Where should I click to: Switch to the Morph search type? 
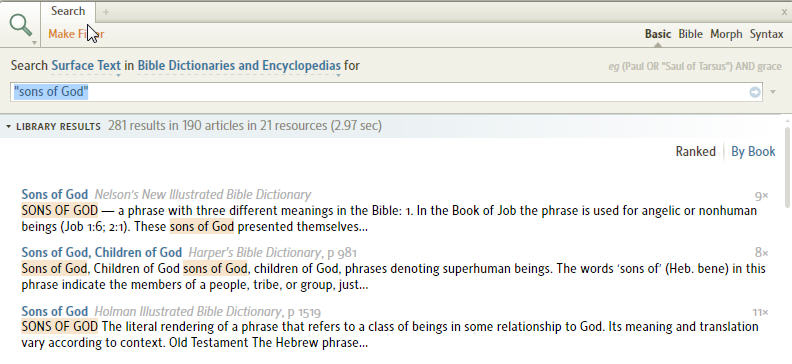click(x=726, y=34)
